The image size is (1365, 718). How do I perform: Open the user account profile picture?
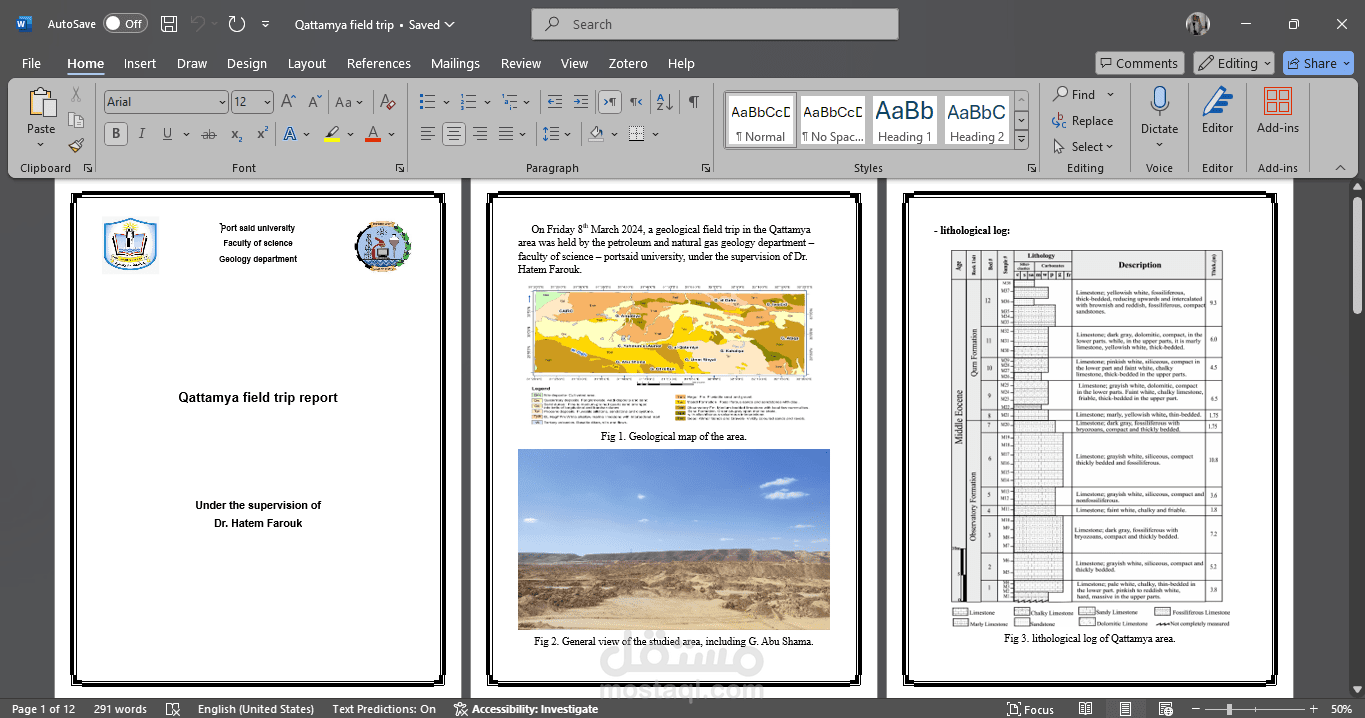[x=1198, y=24]
